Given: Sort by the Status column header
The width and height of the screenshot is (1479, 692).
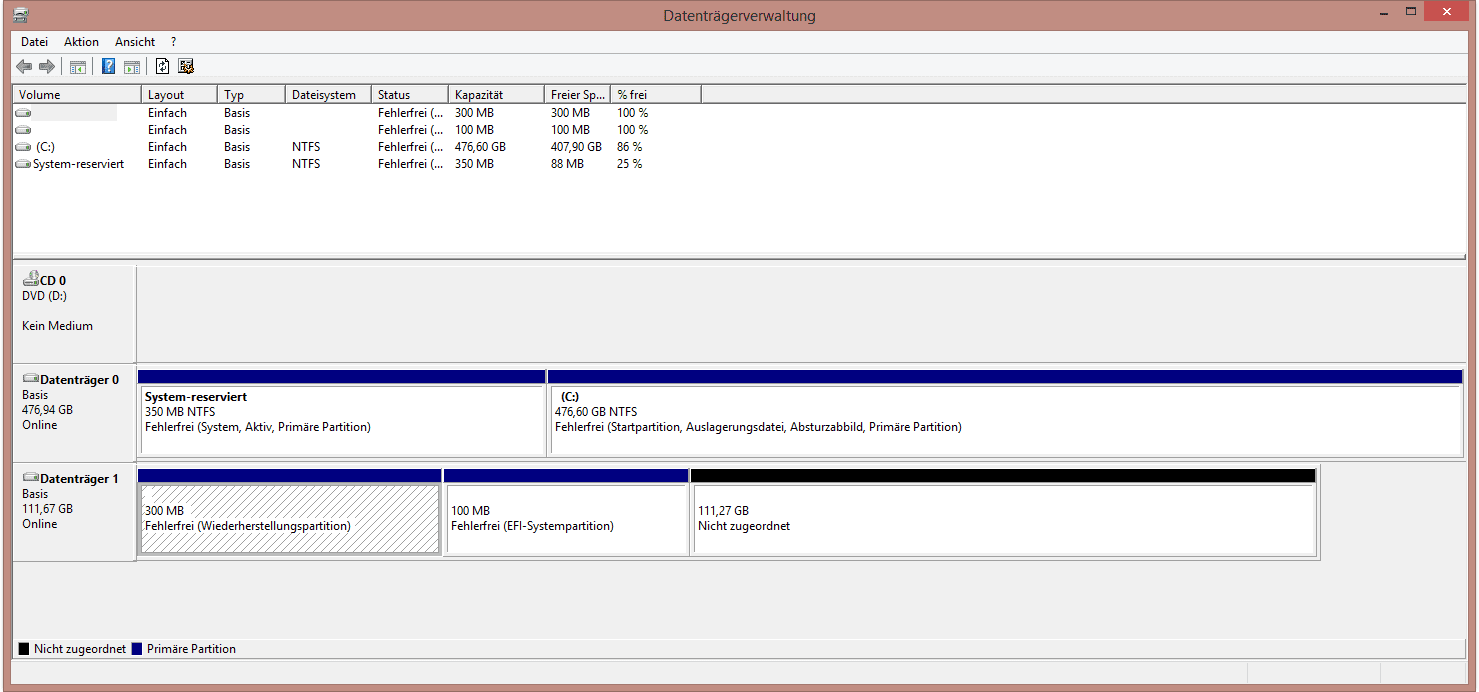Looking at the screenshot, I should 411,94.
